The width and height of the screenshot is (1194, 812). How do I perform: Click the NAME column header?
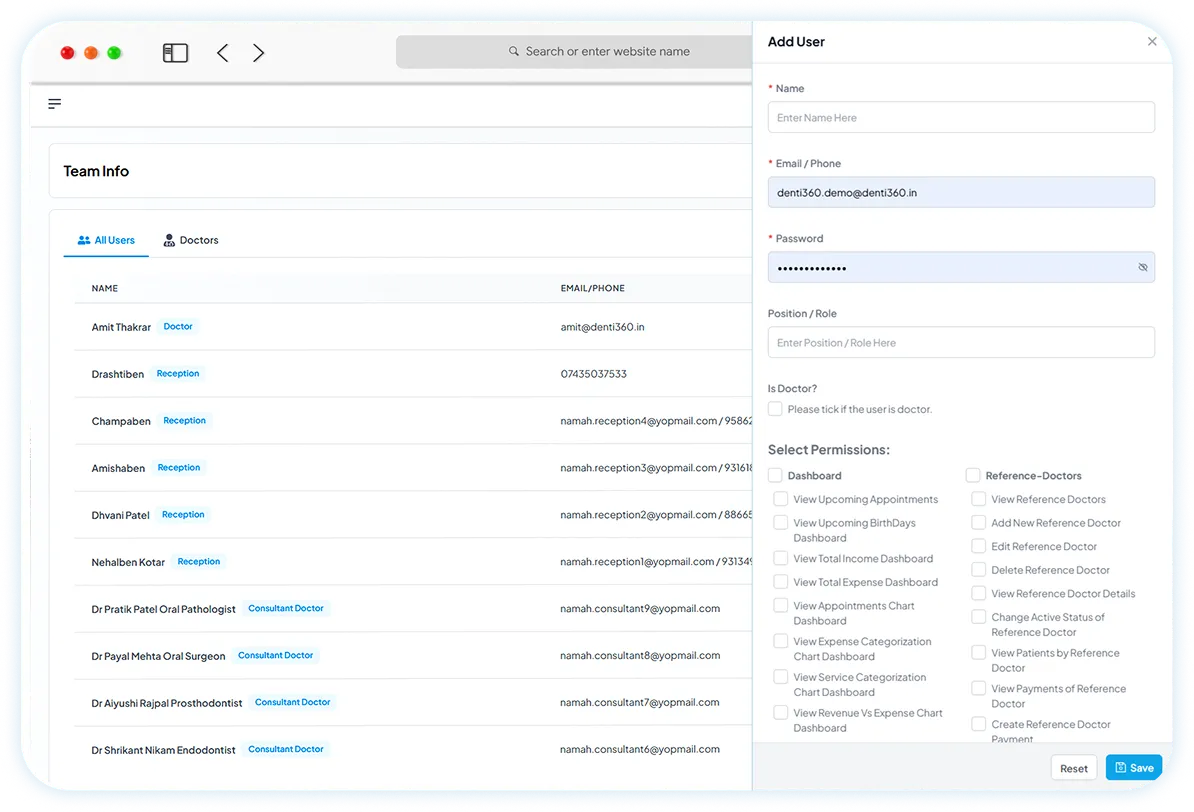tap(104, 288)
